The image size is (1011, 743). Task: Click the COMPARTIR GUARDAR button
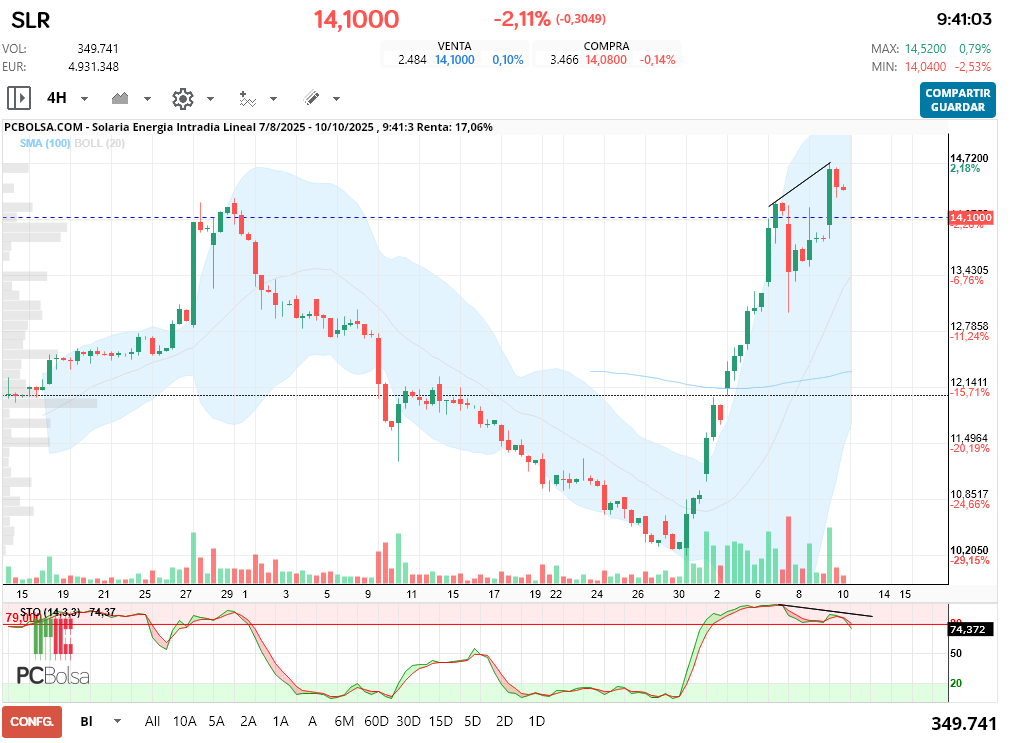coord(957,100)
